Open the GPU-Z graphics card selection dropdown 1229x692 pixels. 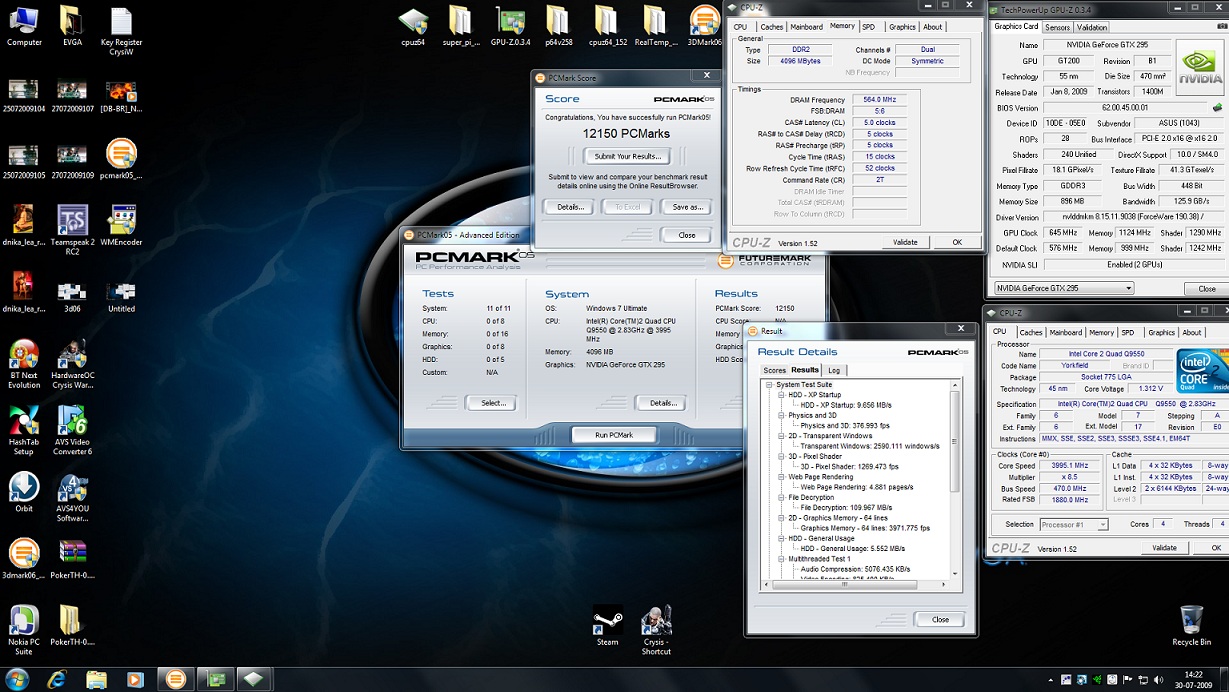1064,288
